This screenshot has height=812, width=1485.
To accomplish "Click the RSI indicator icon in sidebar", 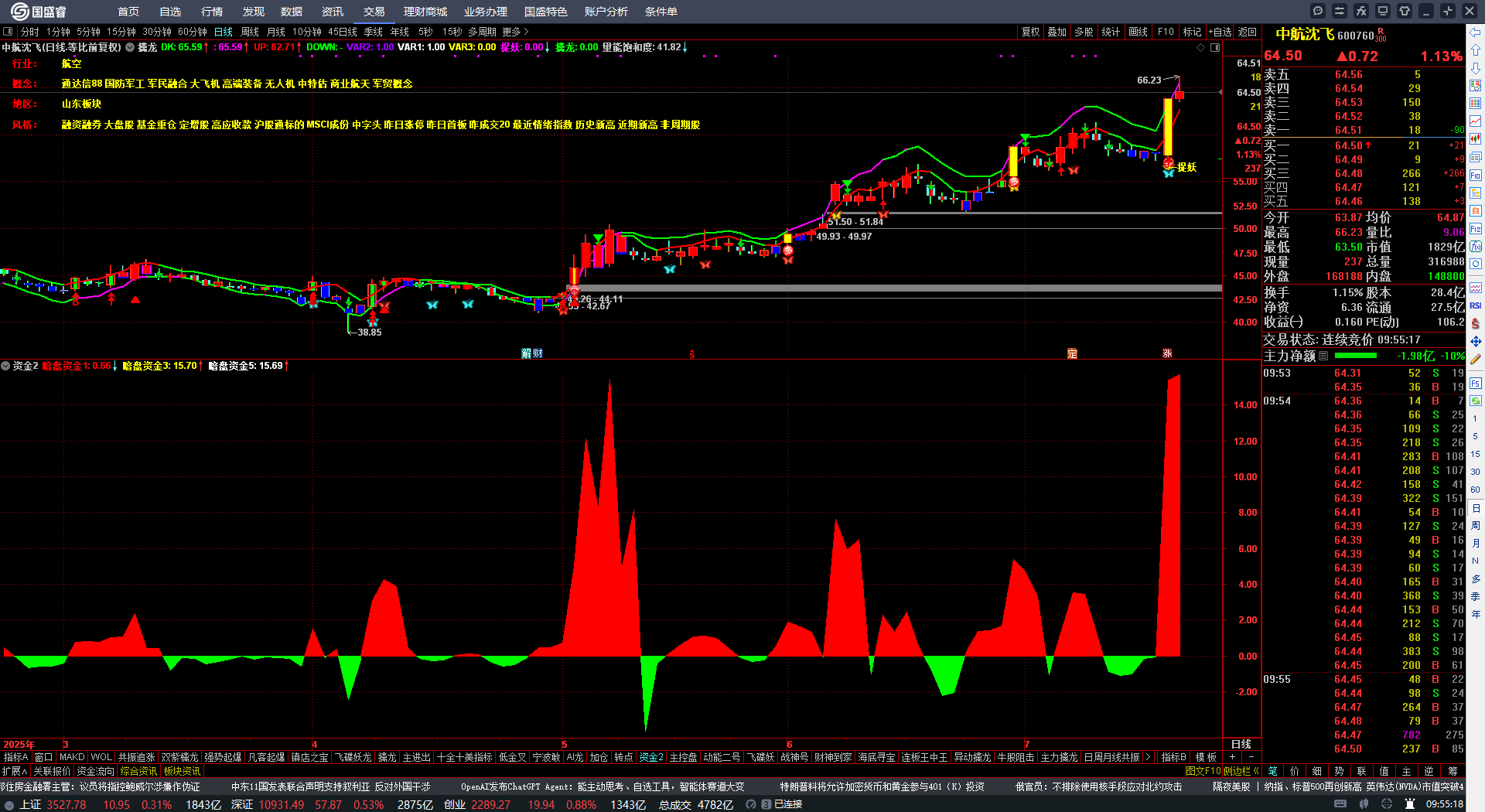I will [x=1476, y=305].
